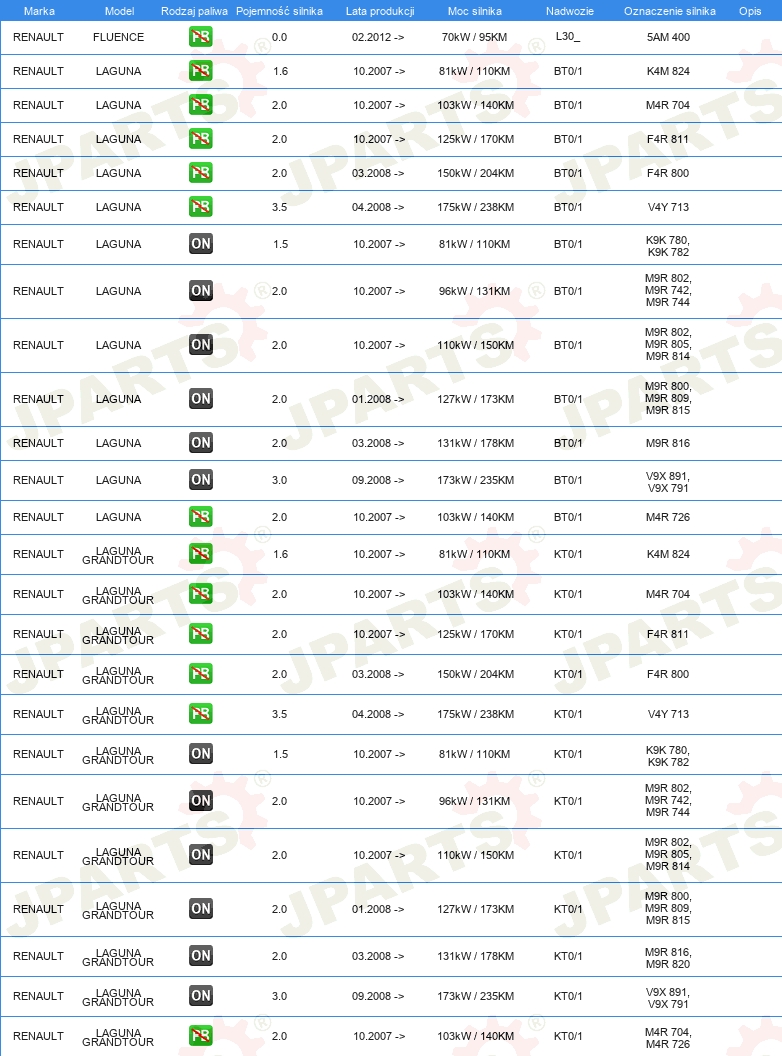Click the Oznaczenie silnika column header
The height and width of the screenshot is (1056, 782).
pyautogui.click(x=670, y=11)
